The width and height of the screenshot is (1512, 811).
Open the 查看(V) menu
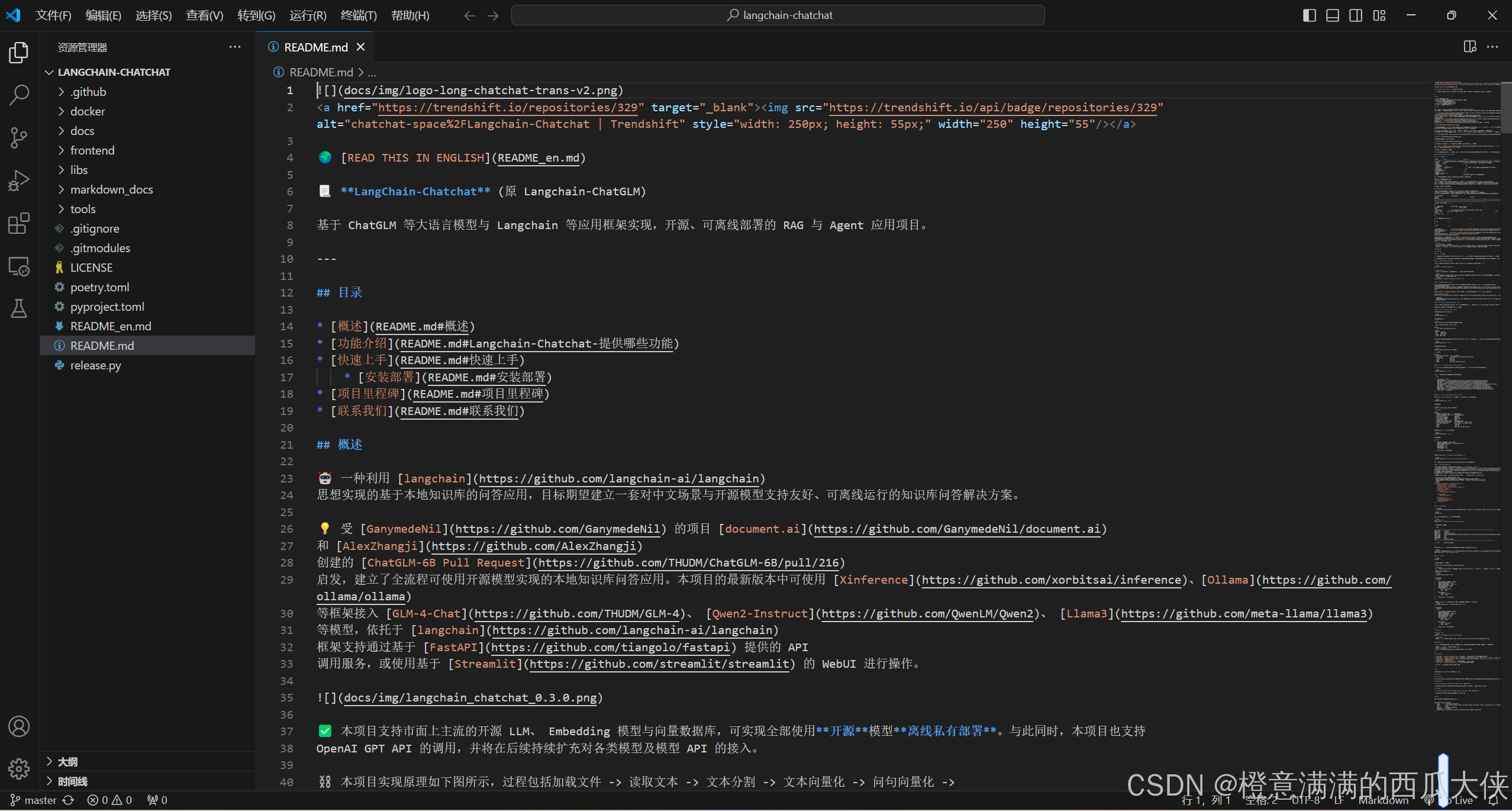[205, 15]
